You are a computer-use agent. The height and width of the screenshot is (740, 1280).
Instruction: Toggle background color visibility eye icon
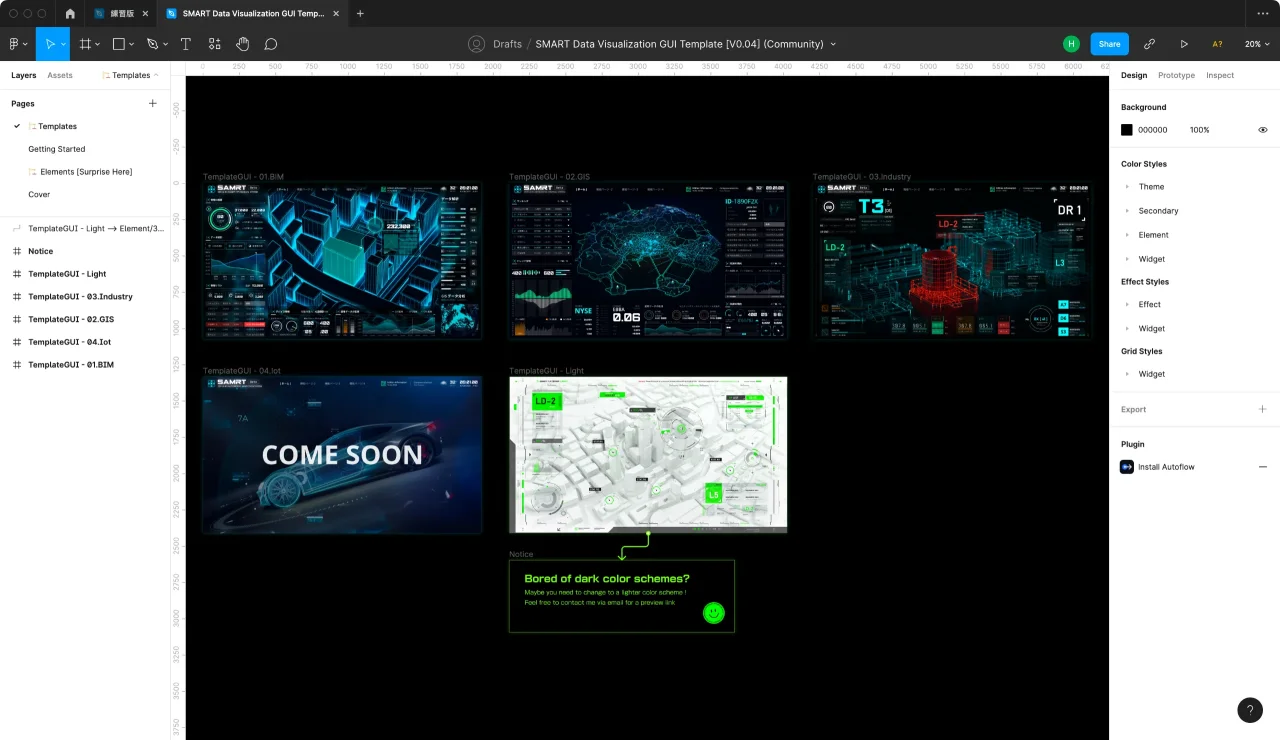tap(1262, 130)
